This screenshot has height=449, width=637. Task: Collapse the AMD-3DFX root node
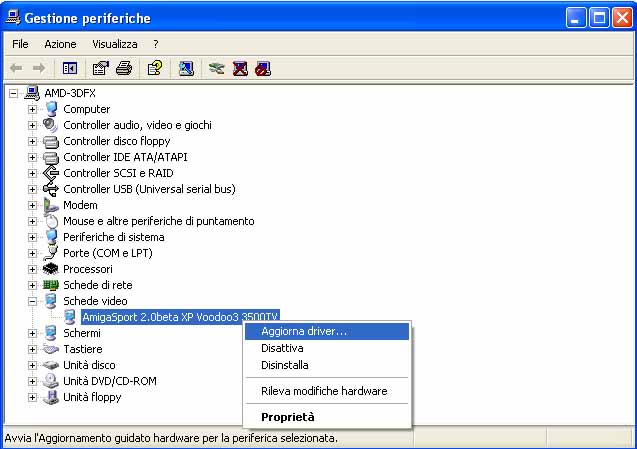[13, 93]
